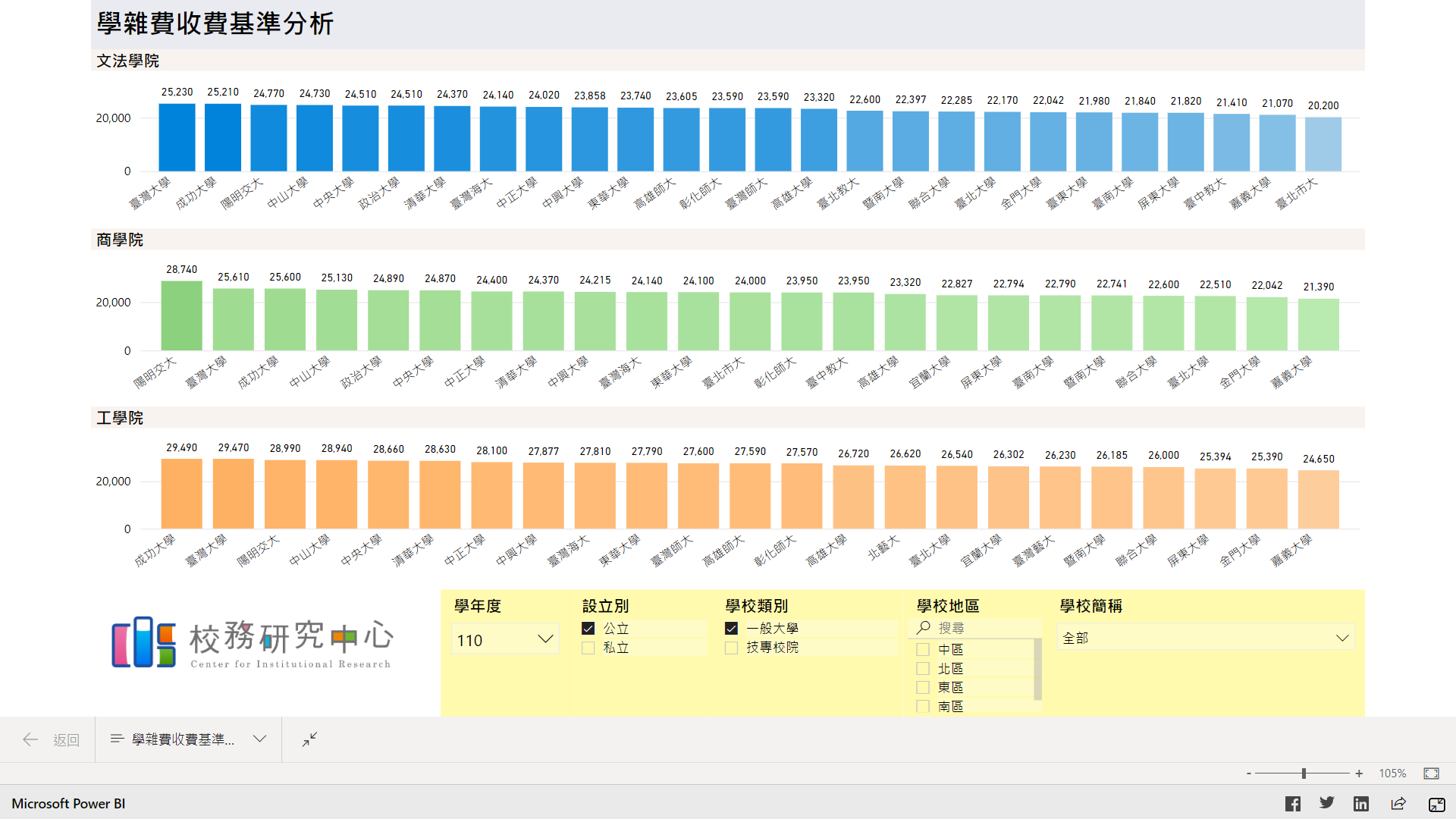Click the 20,200 value label
1456x819 pixels.
tap(1323, 105)
